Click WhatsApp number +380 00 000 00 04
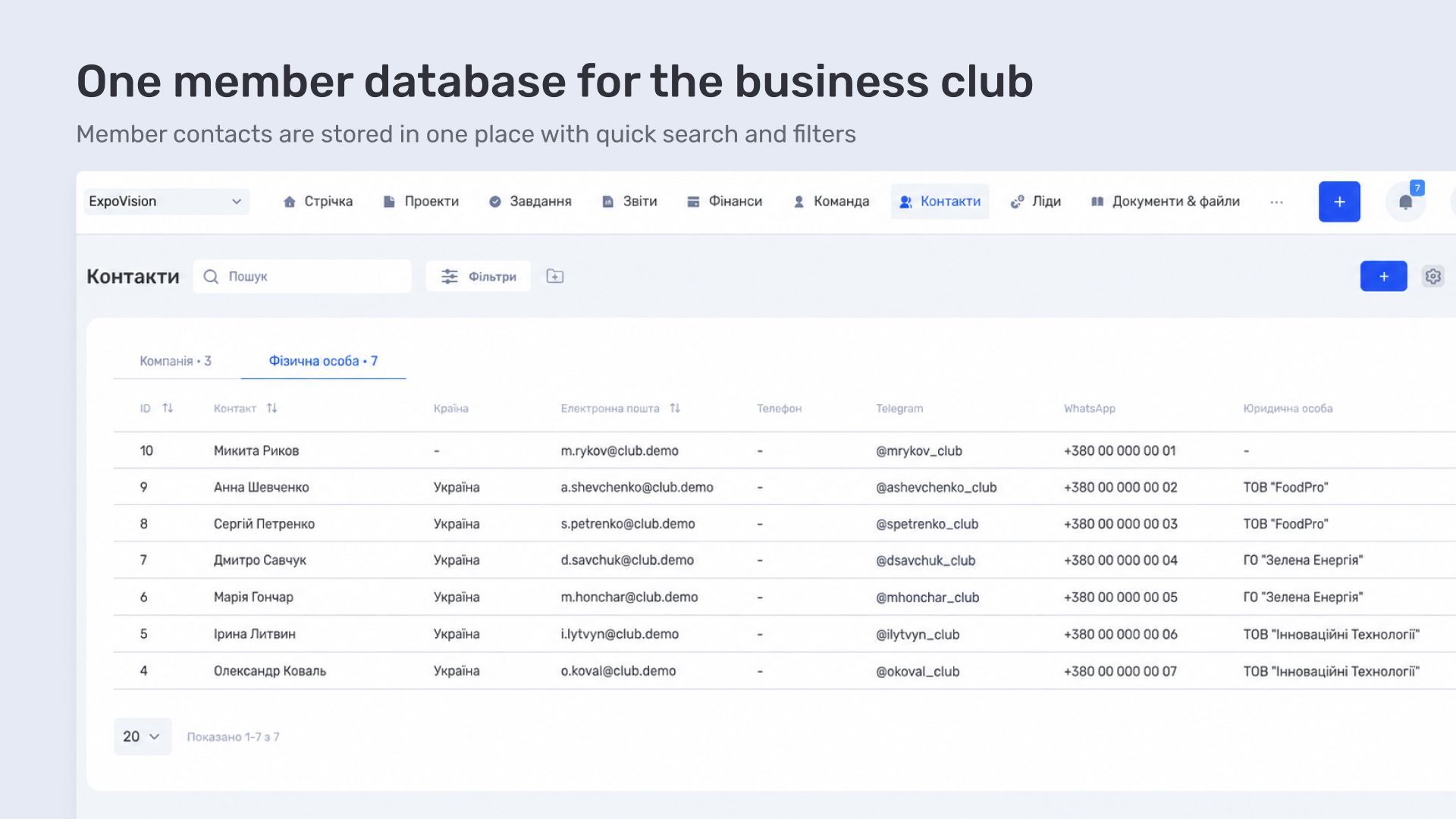The width and height of the screenshot is (1456, 819). tap(1121, 560)
